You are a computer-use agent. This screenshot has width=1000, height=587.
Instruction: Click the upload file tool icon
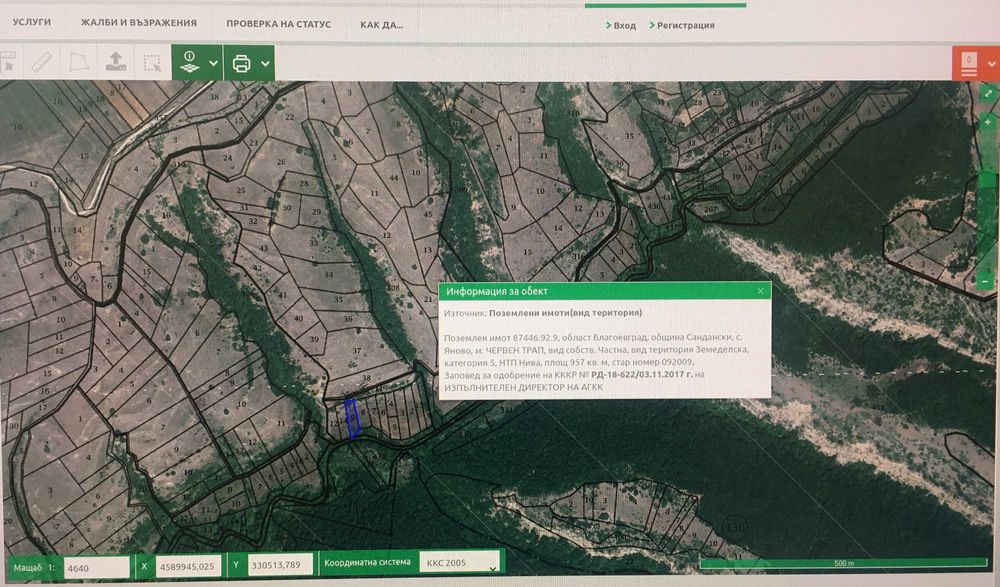click(115, 62)
